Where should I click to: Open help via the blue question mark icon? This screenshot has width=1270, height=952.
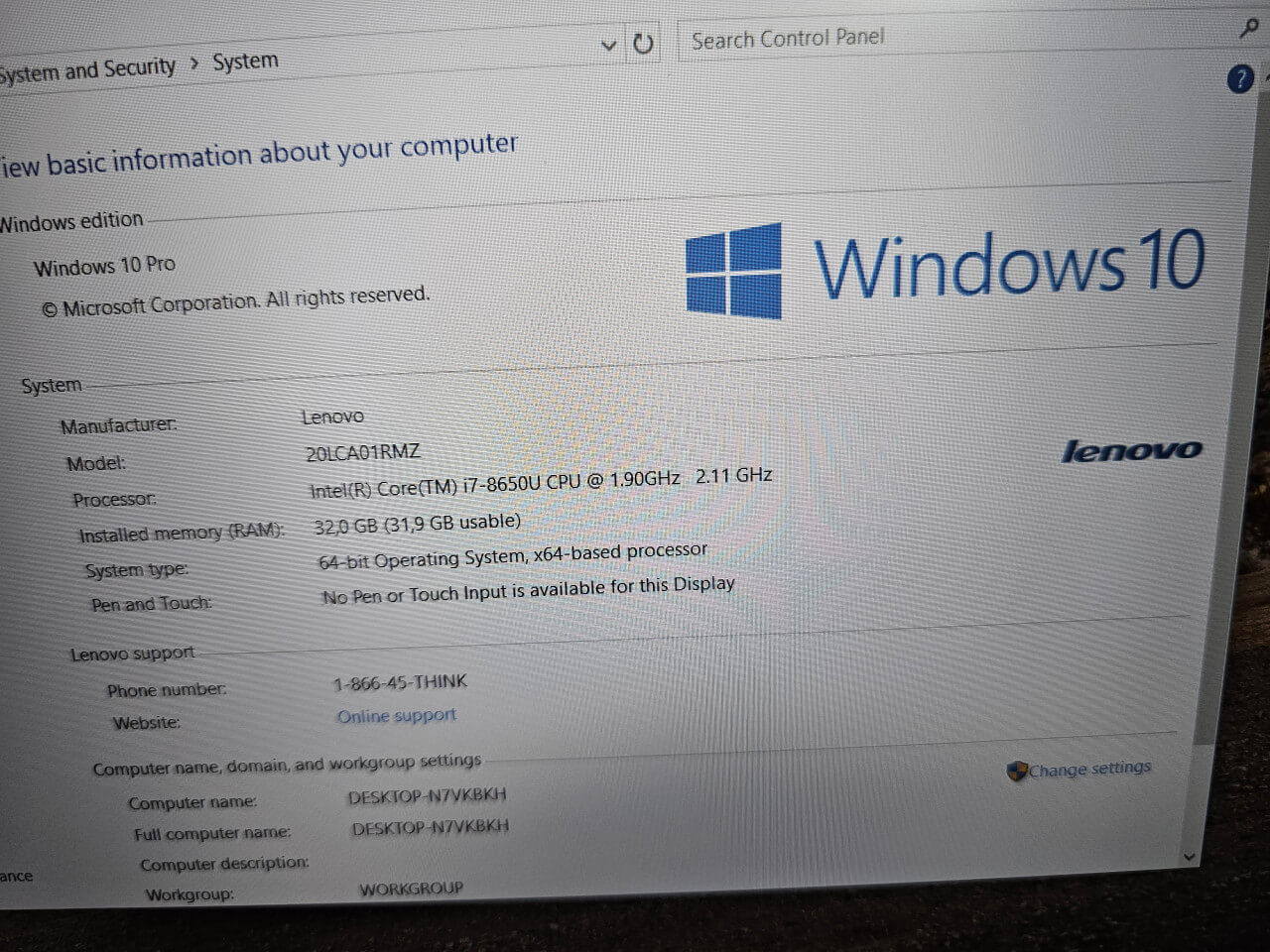tap(1240, 79)
